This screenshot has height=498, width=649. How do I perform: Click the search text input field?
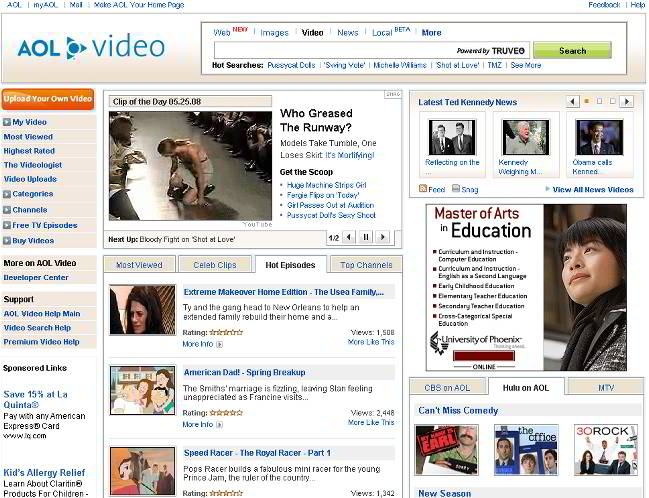pyautogui.click(x=370, y=50)
